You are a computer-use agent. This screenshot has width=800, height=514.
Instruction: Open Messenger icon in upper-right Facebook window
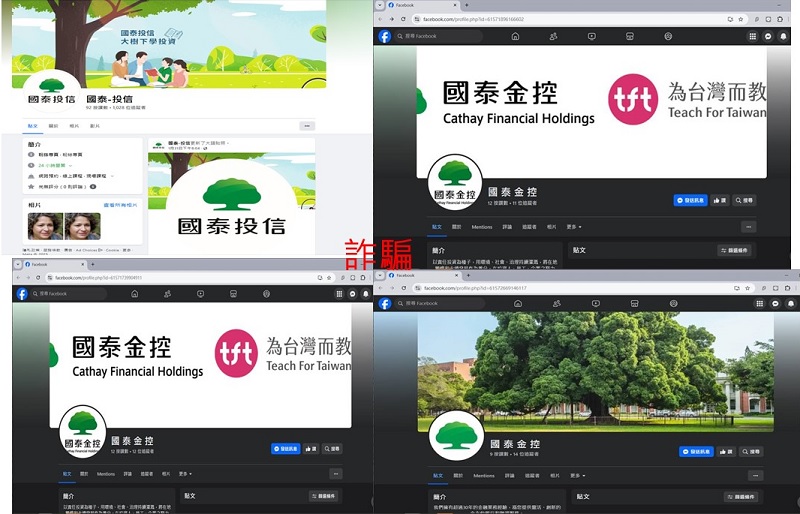point(768,36)
